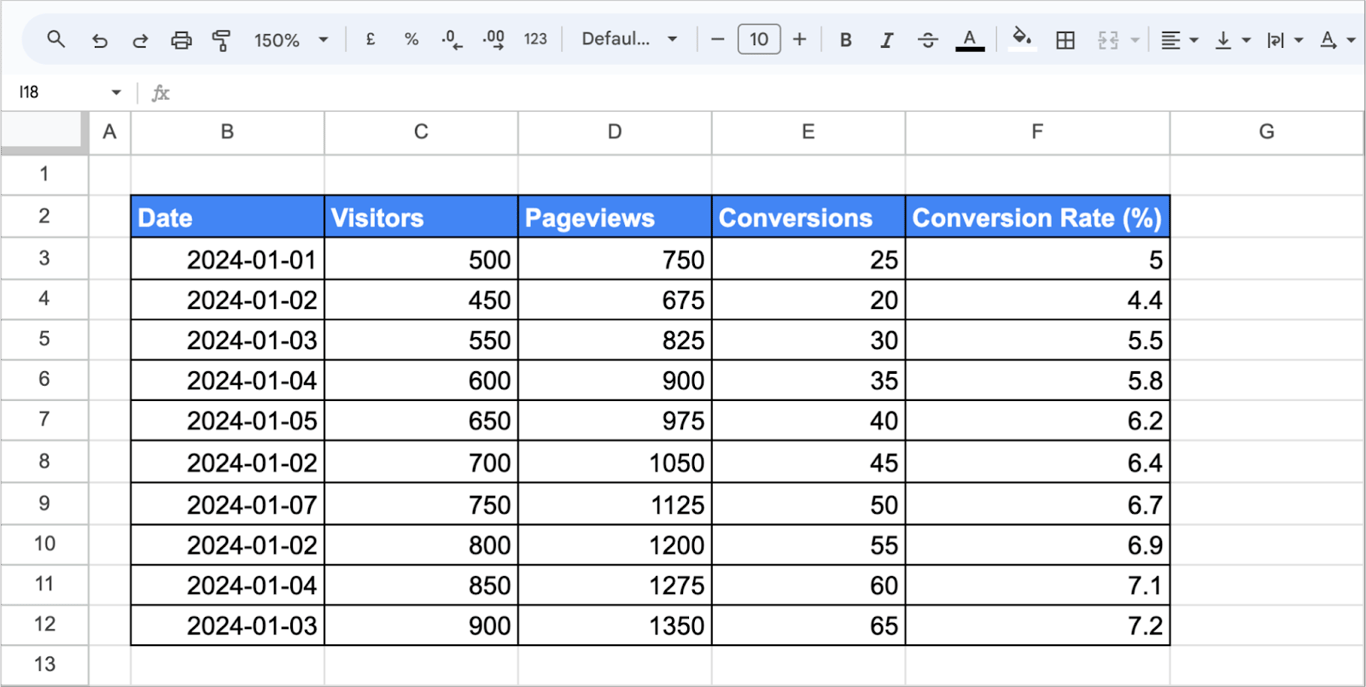Open the vertical align menu

pyautogui.click(x=1232, y=40)
